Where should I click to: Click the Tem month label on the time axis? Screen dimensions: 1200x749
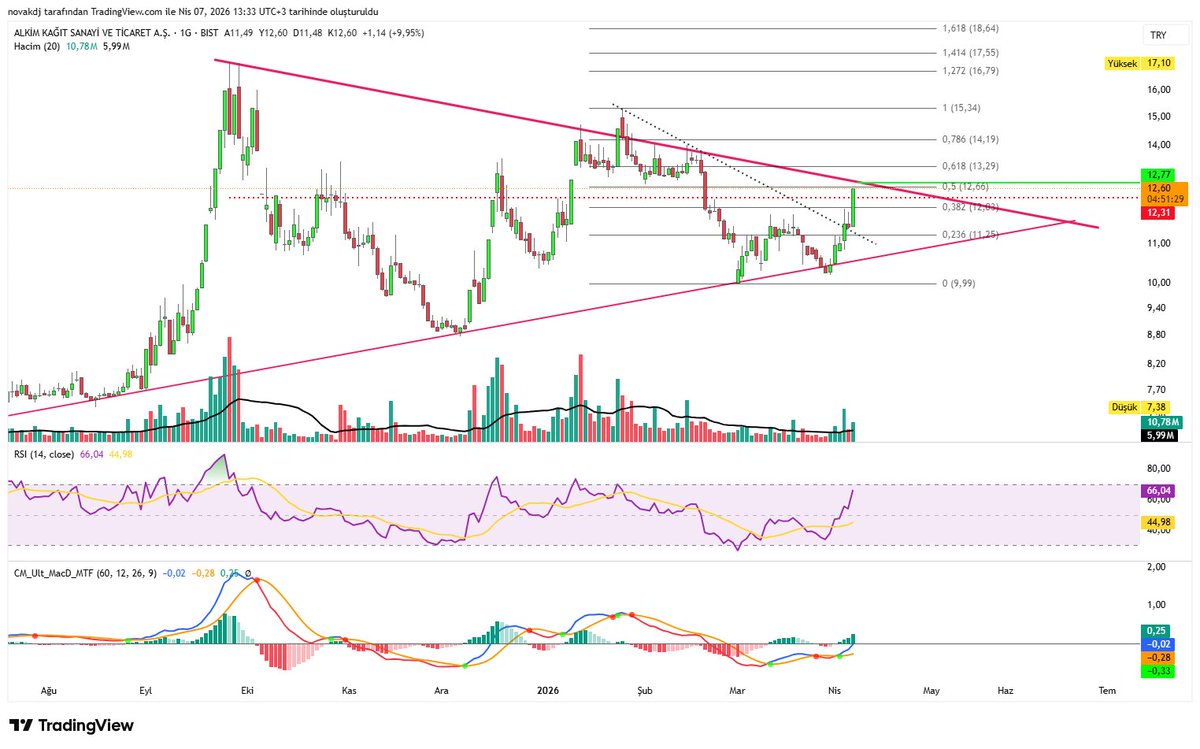[x=1107, y=690]
